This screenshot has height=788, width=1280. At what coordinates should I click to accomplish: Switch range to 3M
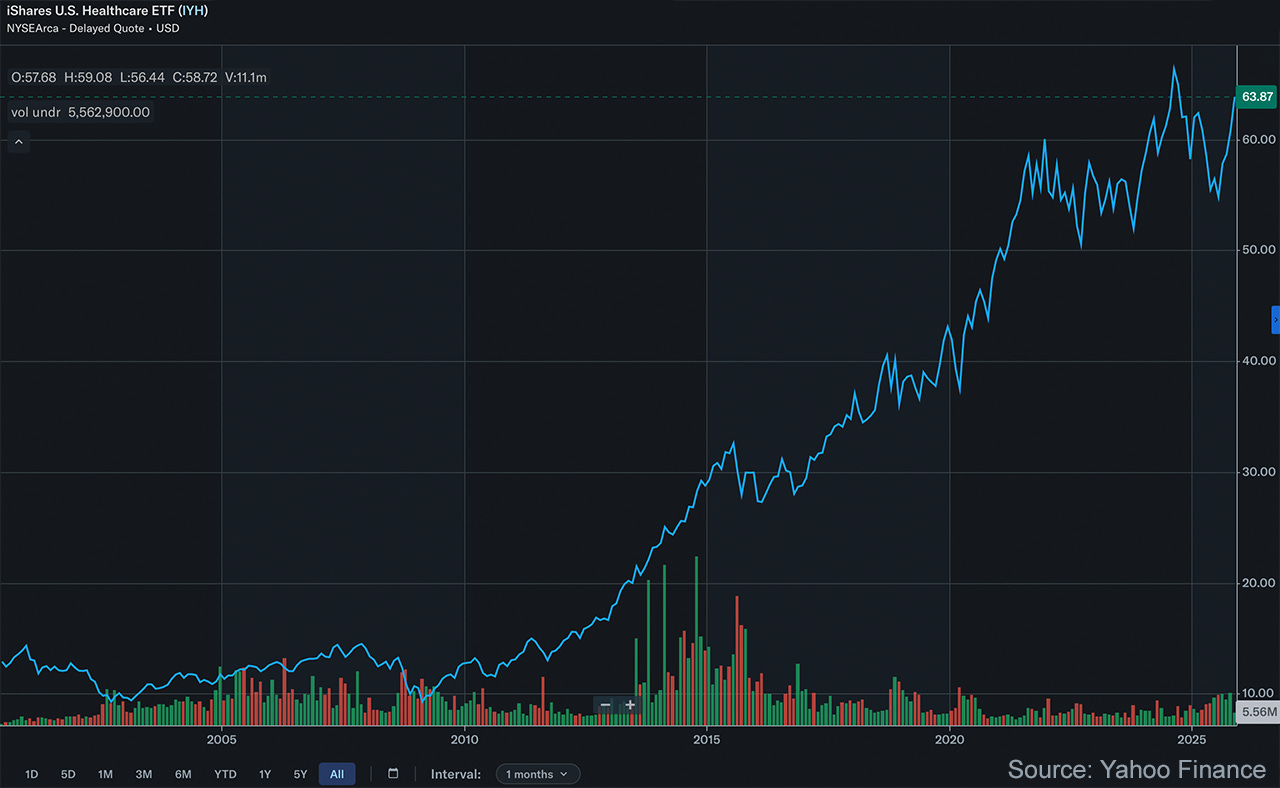(x=144, y=774)
